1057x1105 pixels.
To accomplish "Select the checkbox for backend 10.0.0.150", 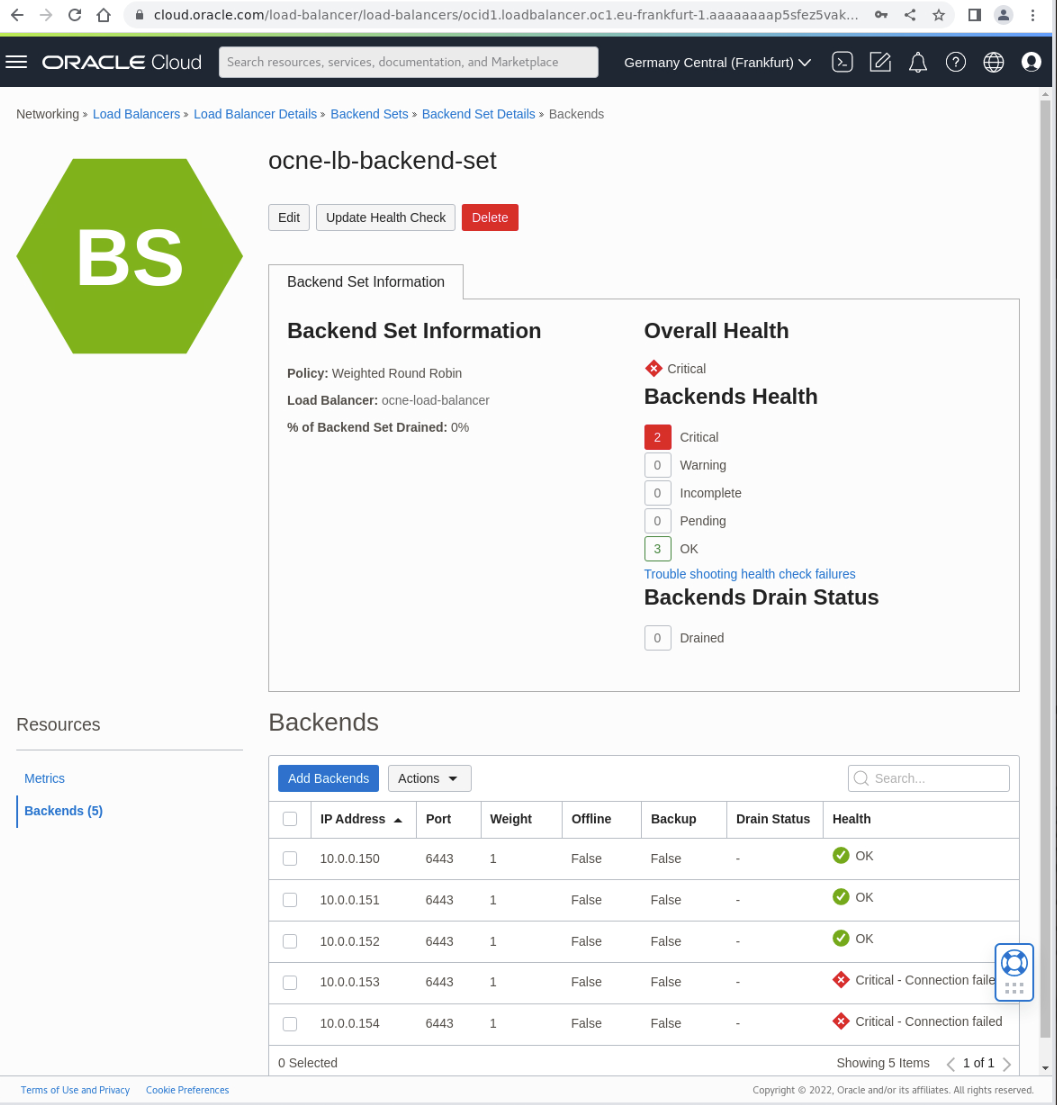I will (290, 857).
